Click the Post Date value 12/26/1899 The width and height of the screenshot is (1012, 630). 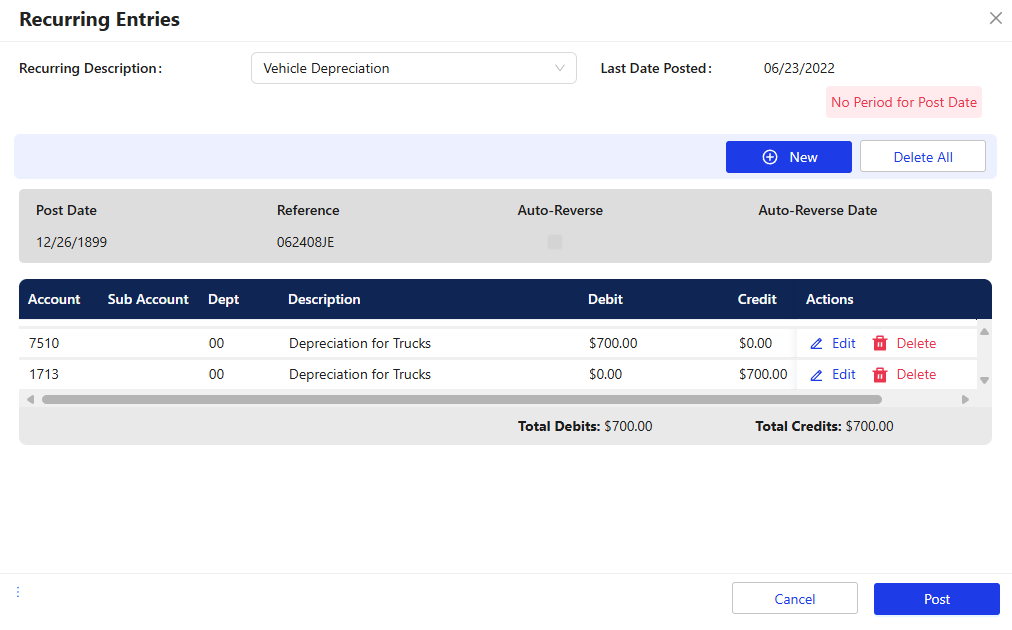coord(72,242)
